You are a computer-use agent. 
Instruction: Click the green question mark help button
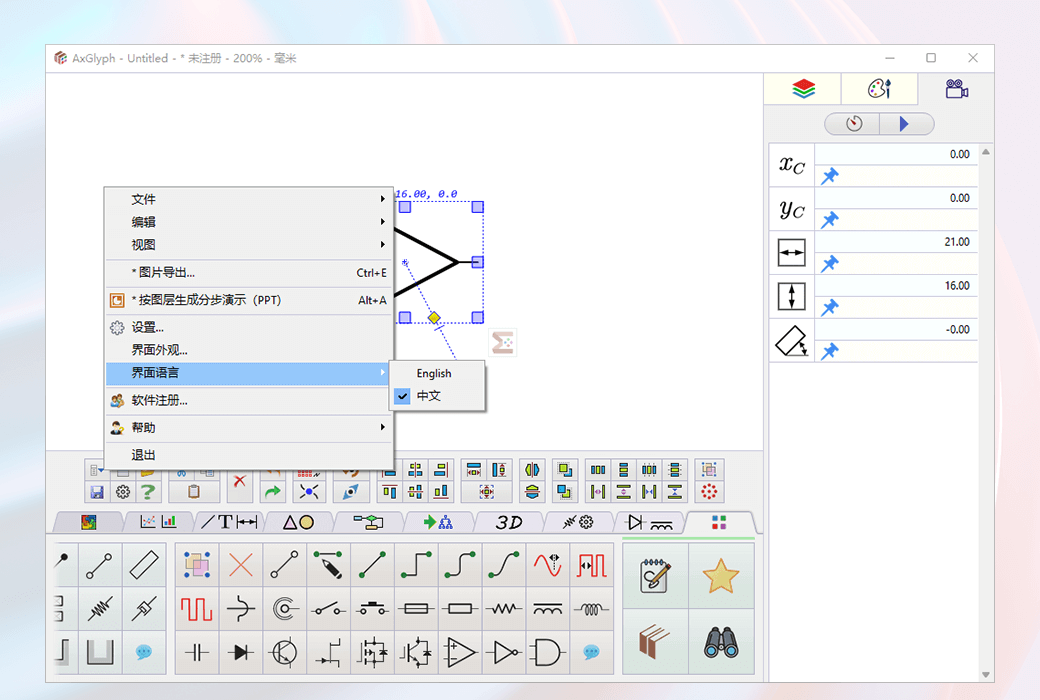click(x=147, y=490)
